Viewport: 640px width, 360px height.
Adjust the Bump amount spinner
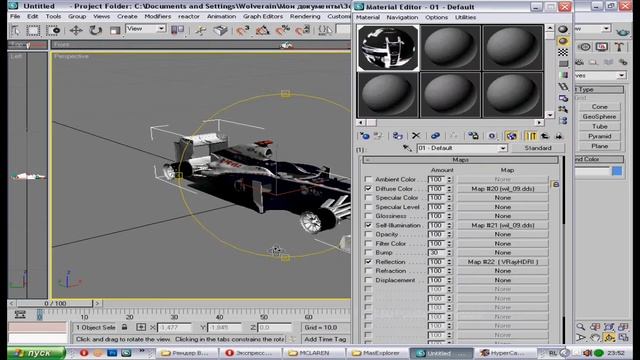point(449,253)
